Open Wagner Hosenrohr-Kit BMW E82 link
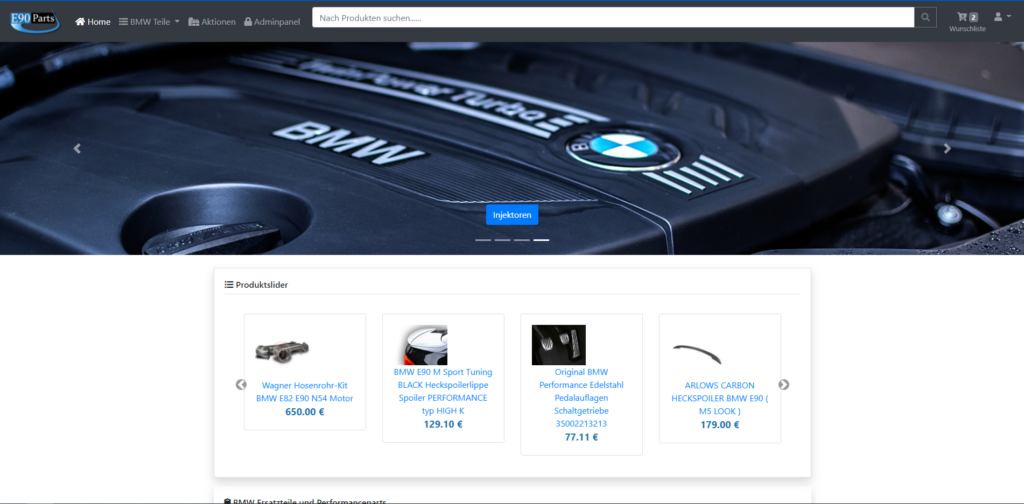1024x504 pixels. click(x=304, y=392)
